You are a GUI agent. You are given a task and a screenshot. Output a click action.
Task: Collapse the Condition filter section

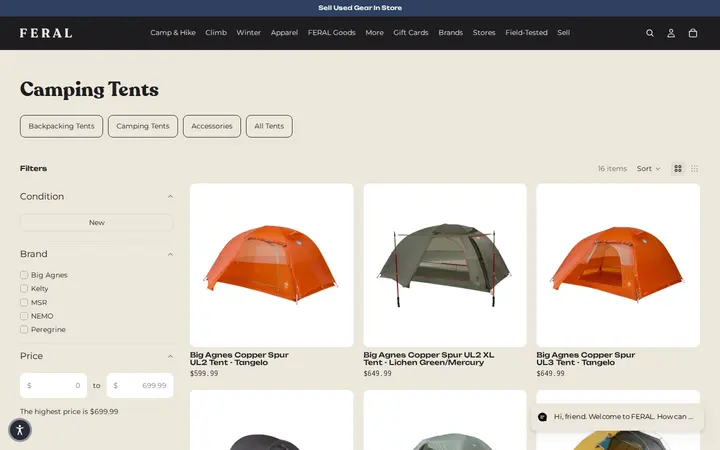pyautogui.click(x=170, y=197)
